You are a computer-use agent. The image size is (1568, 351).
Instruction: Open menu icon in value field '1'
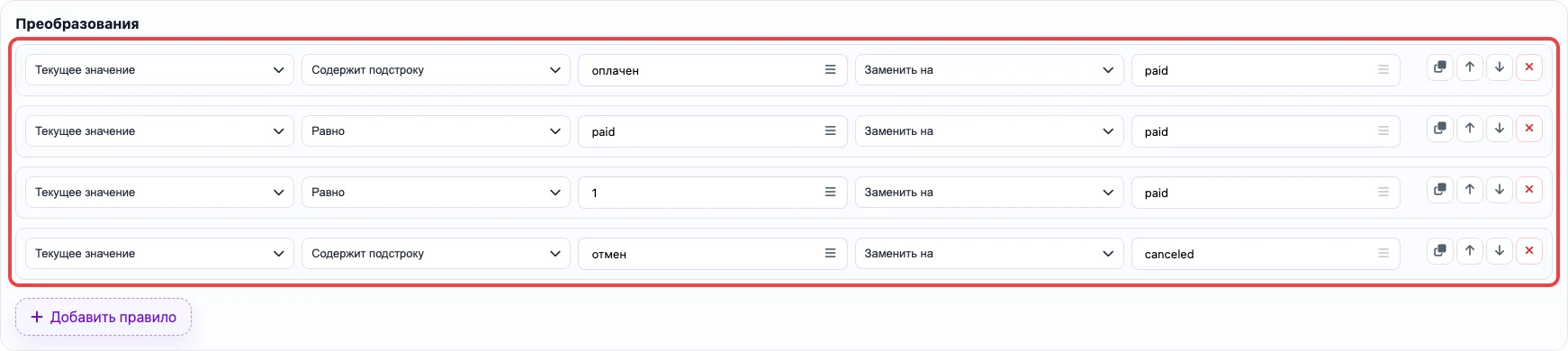coord(830,193)
